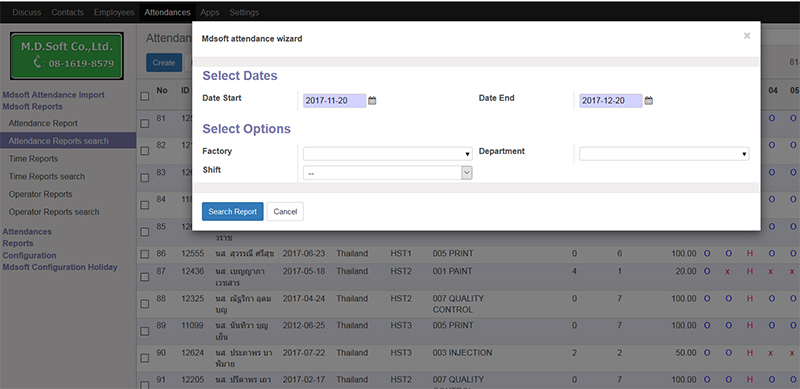Open Time Reports search in the sidebar
800x389 pixels.
47,176
